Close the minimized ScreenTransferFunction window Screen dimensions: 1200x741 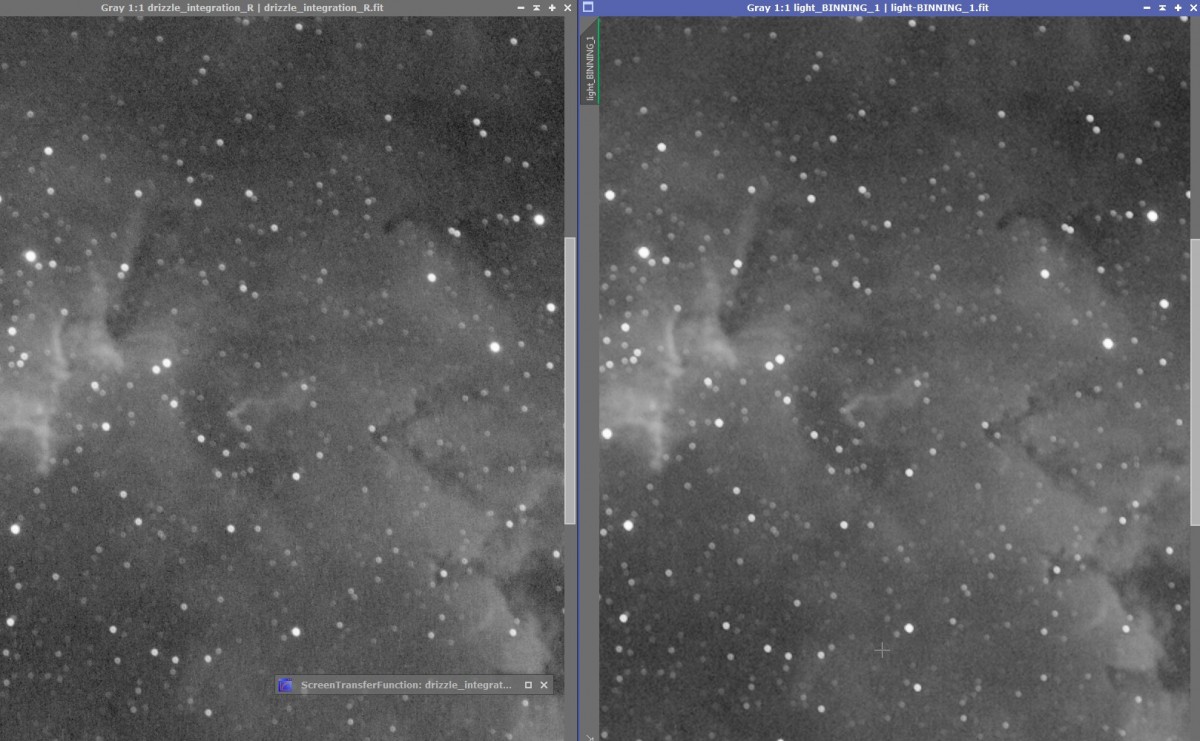(x=544, y=685)
